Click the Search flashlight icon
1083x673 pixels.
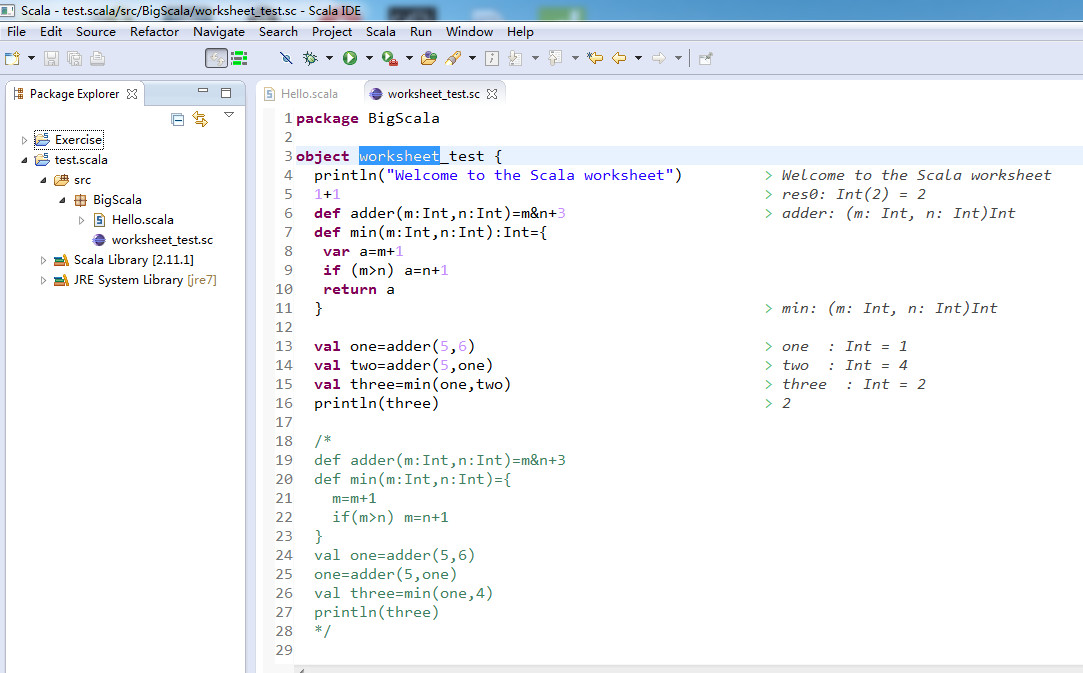[x=453, y=59]
